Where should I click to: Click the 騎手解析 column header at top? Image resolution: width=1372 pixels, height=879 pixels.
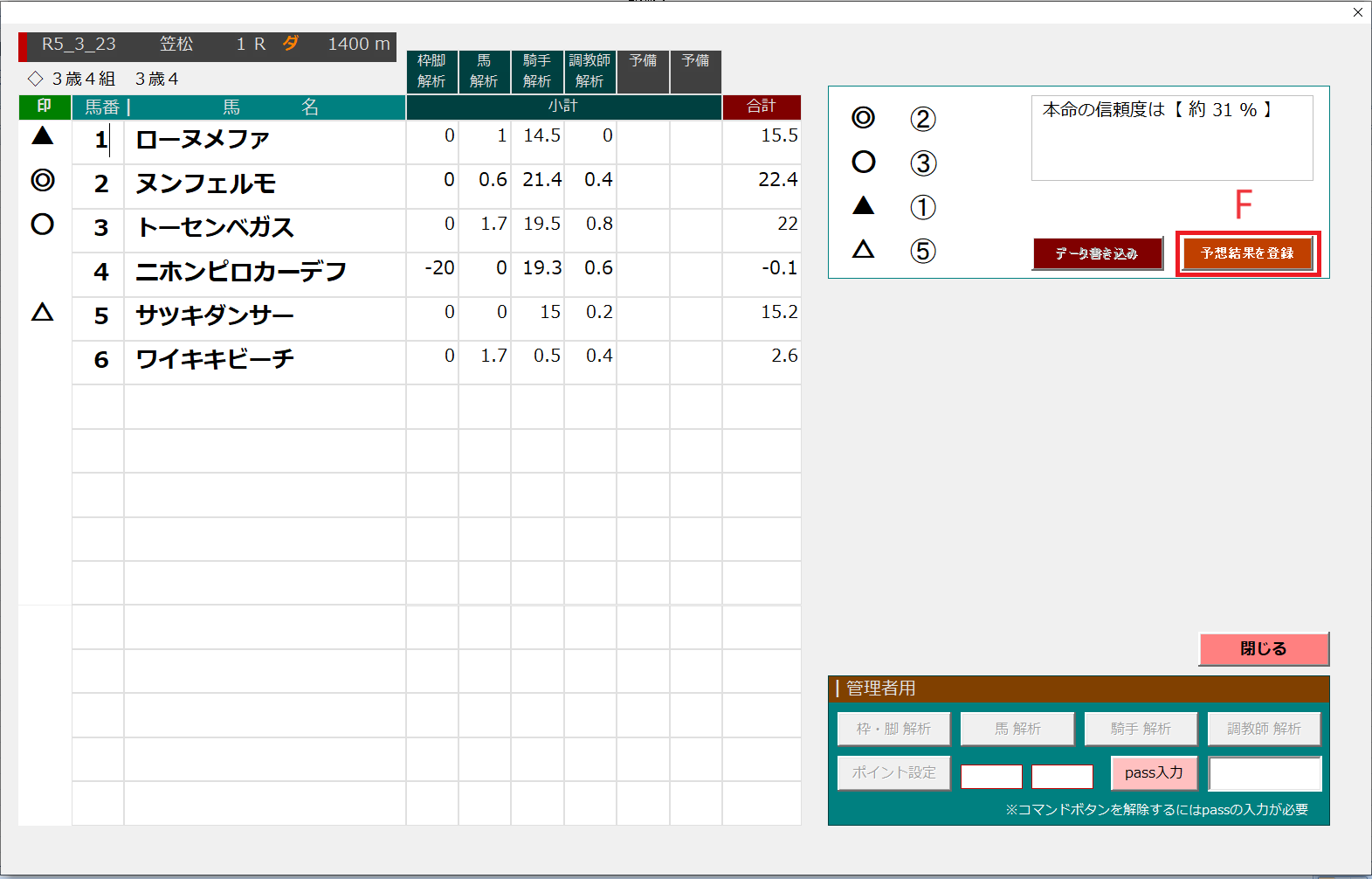pos(537,71)
